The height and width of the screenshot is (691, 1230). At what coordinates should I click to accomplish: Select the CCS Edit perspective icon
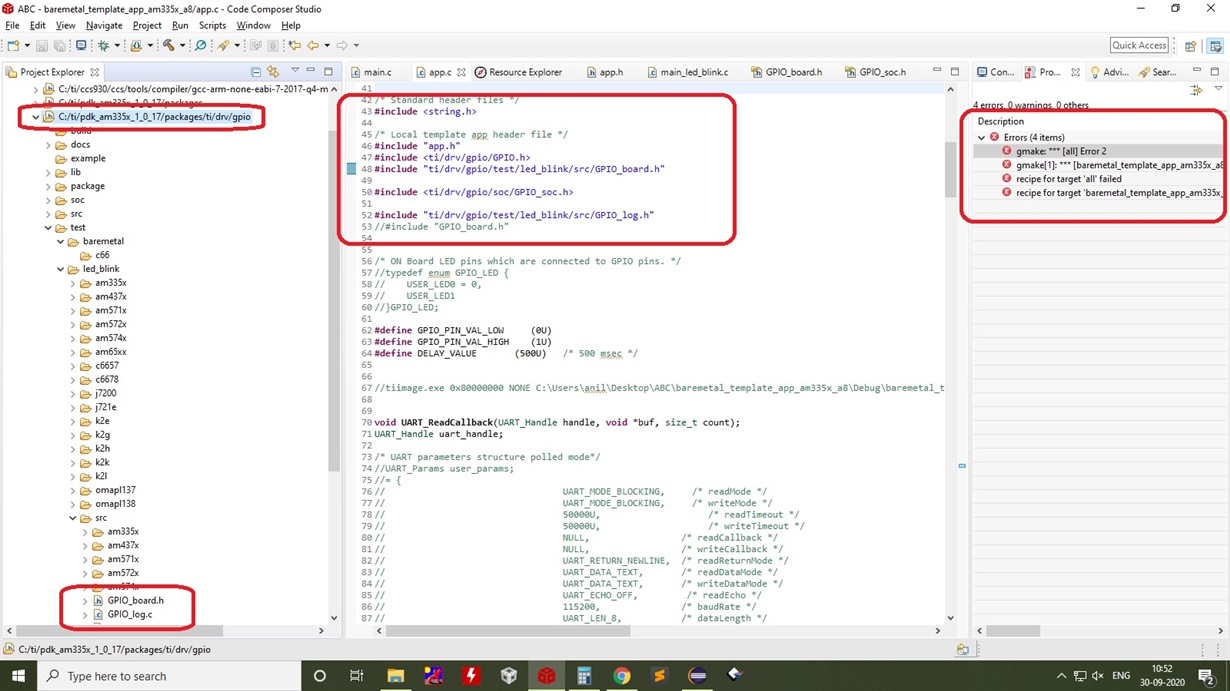[1215, 46]
